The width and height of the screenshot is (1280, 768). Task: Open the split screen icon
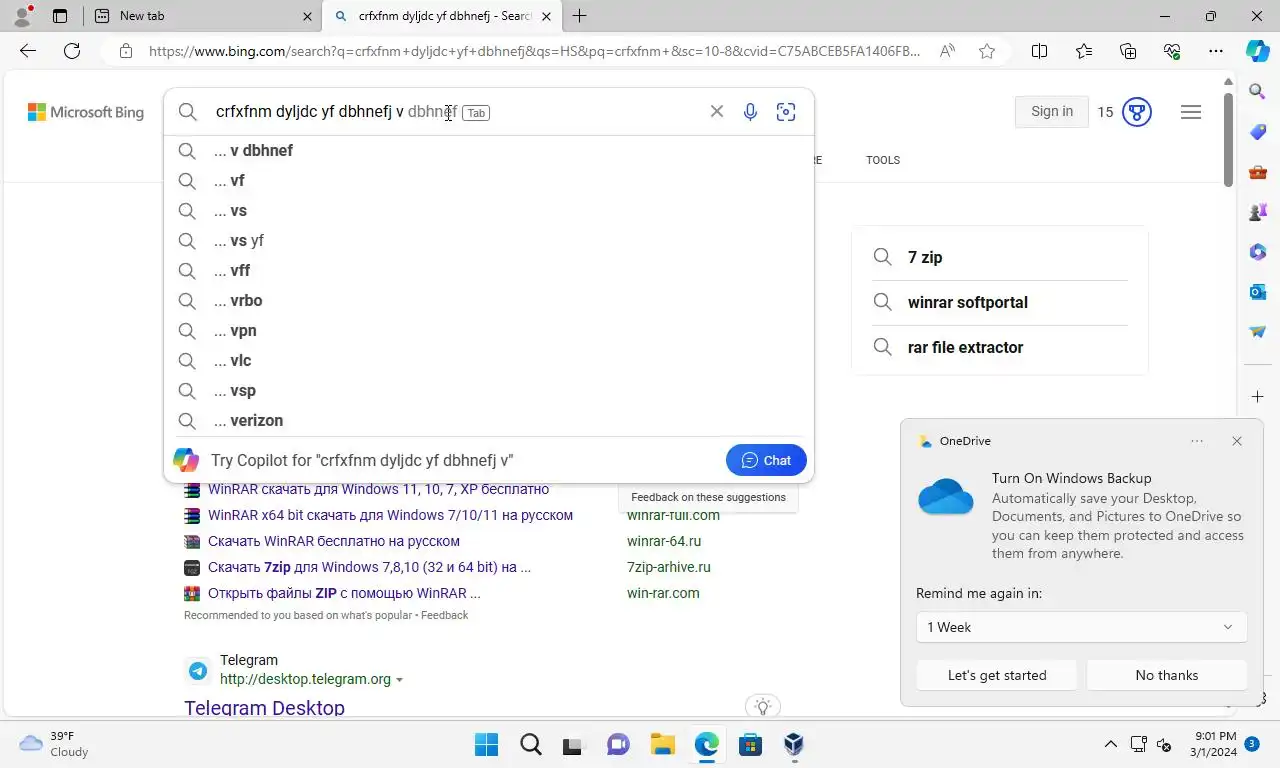(1039, 51)
